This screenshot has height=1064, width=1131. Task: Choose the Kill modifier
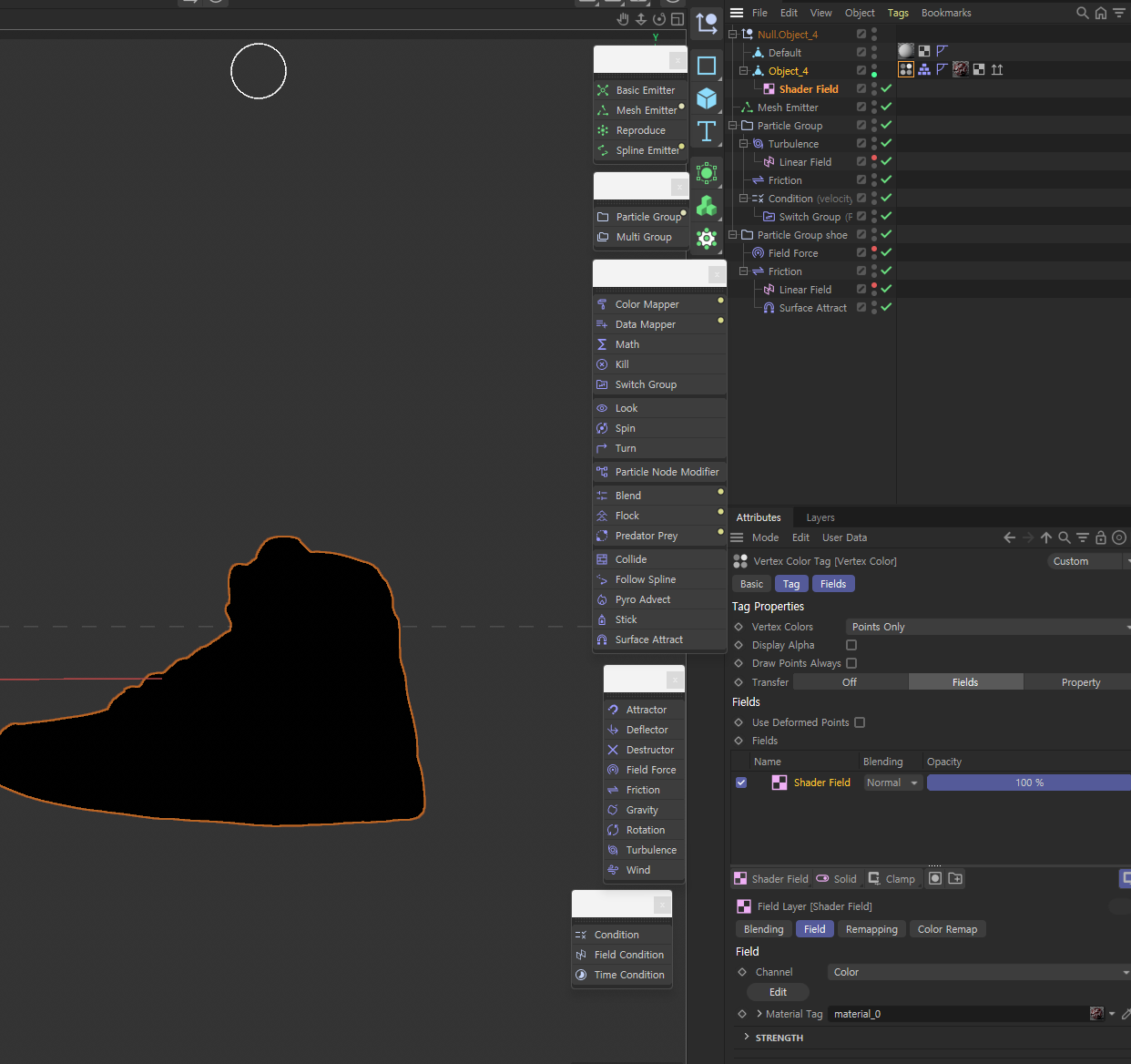[x=622, y=364]
